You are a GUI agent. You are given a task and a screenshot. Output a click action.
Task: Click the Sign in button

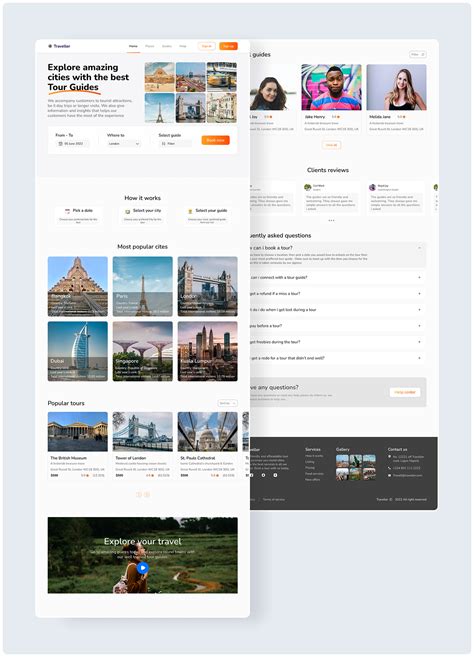[207, 46]
